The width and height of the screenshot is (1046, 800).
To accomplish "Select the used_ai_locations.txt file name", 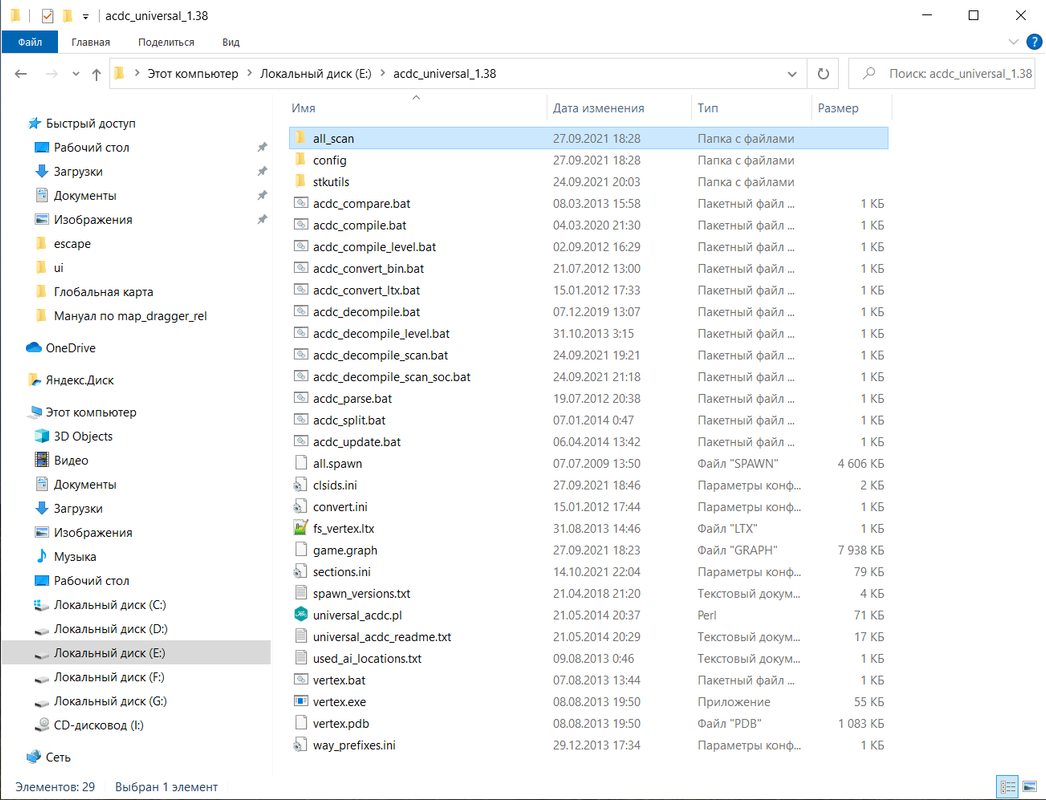I will [x=367, y=659].
